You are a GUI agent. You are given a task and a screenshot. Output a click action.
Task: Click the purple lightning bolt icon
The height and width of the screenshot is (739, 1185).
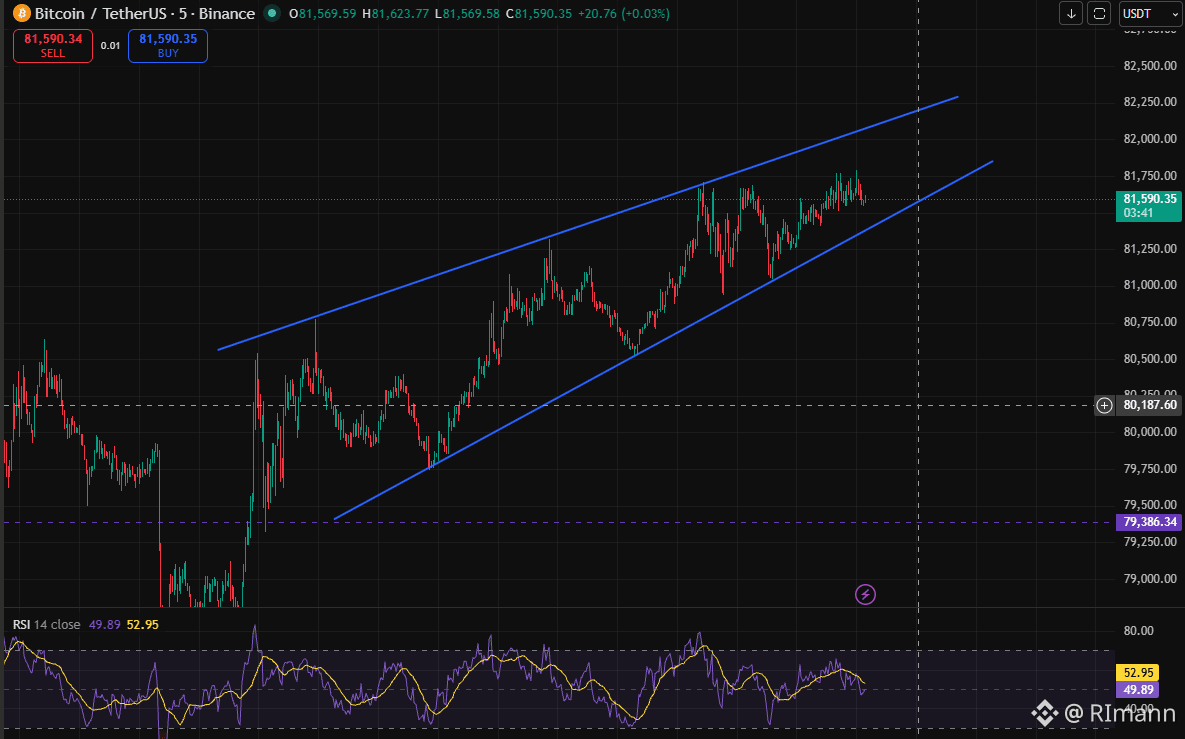[865, 595]
